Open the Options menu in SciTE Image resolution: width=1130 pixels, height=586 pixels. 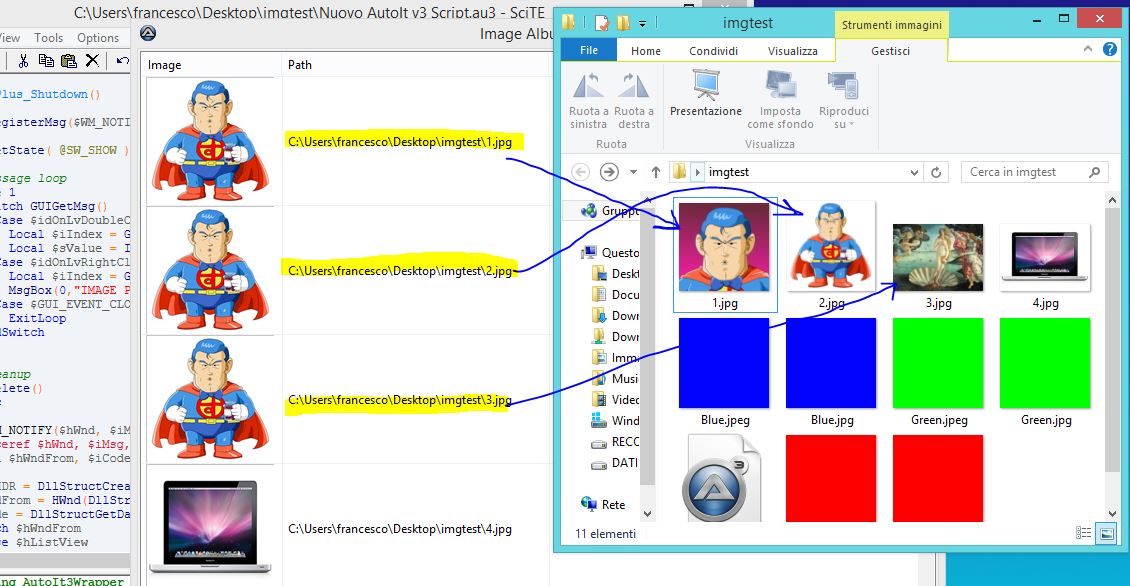98,37
